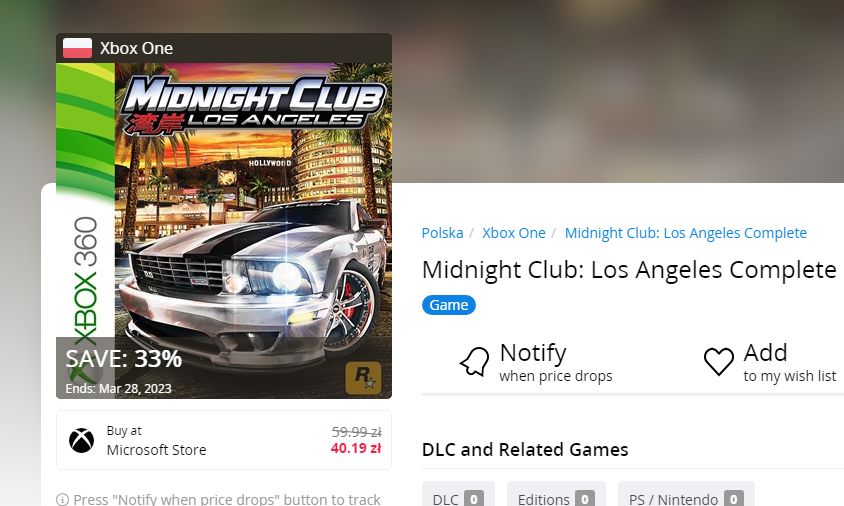Image resolution: width=844 pixels, height=506 pixels.
Task: Click the Poland flag icon
Action: coord(78,48)
